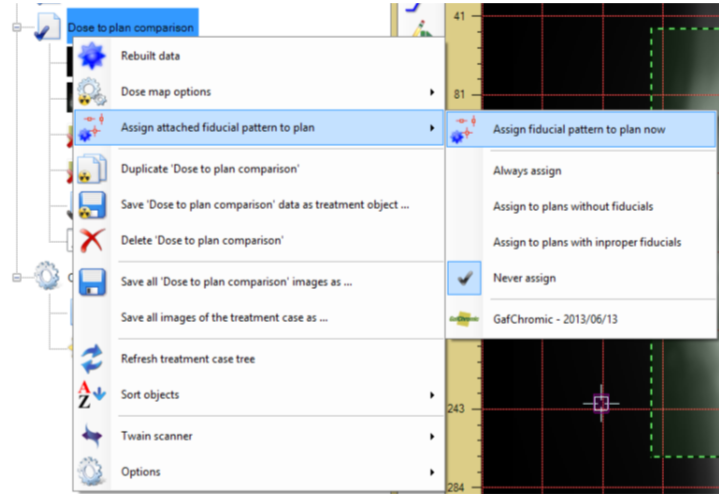Screen dimensions: 725x499
Task: Select the Always assign option
Action: point(527,171)
